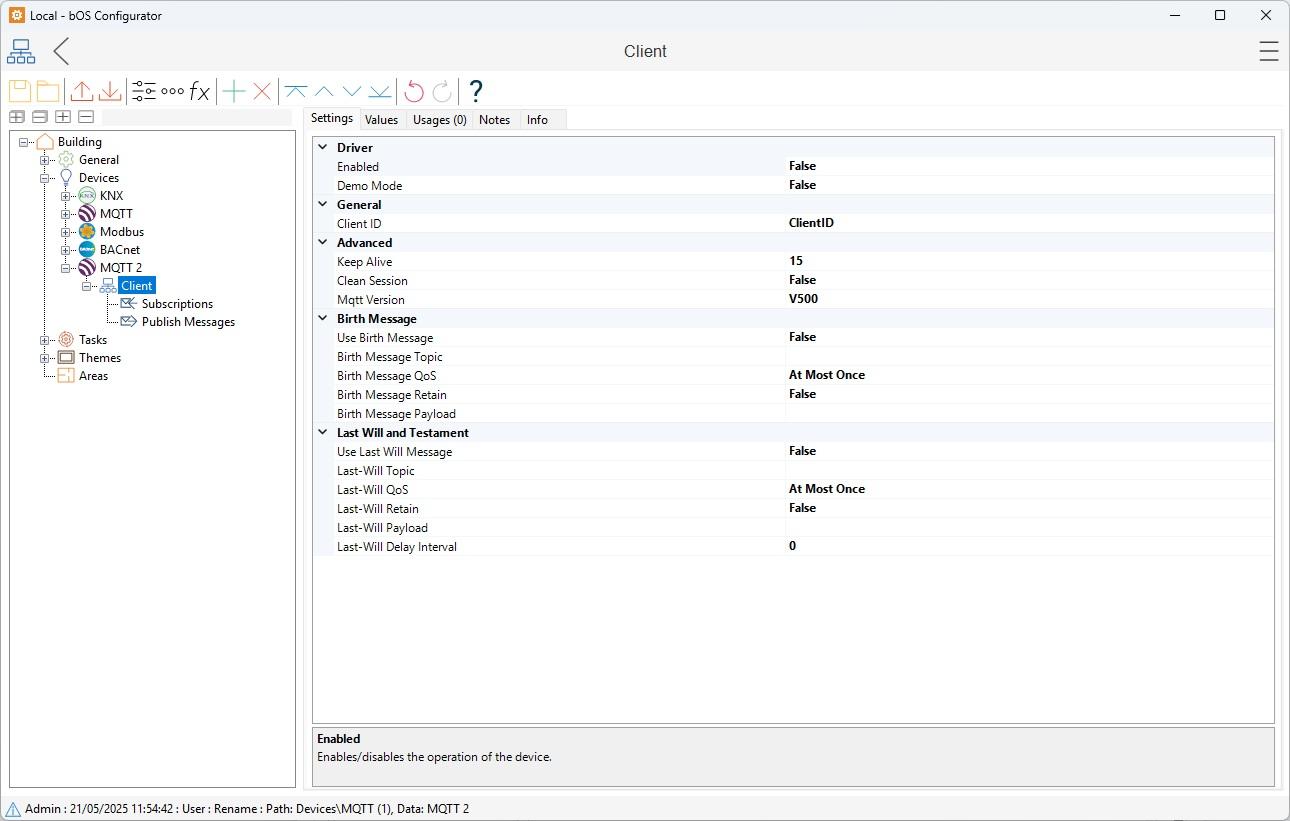This screenshot has width=1290, height=821.
Task: Move the item to the bottom
Action: pos(380,91)
